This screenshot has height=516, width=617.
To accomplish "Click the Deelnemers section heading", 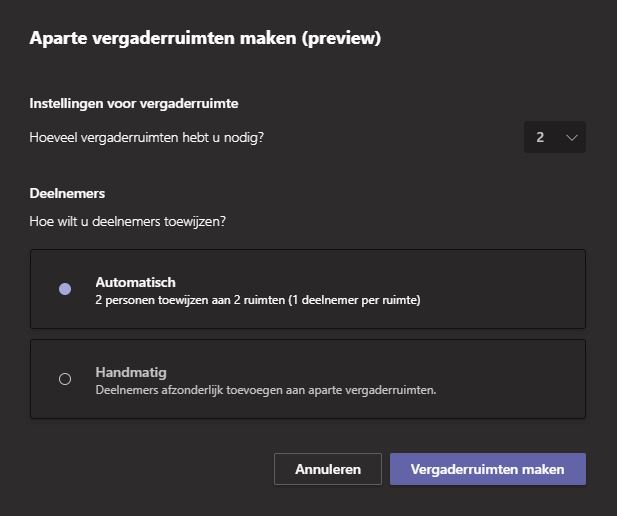I will (x=67, y=193).
